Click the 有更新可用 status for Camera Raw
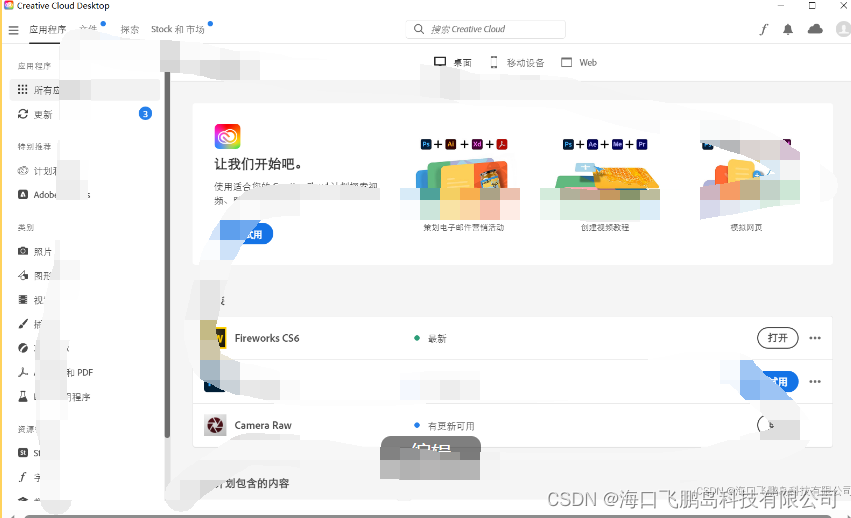Screen dimensions: 851x518 click(x=444, y=426)
